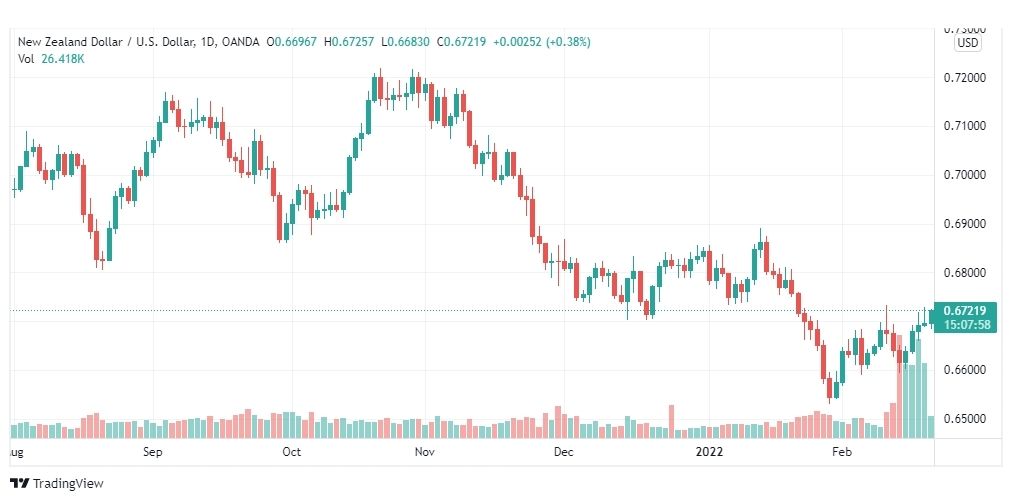Open the TradingView text link
Image resolution: width=1012 pixels, height=501 pixels.
click(68, 483)
